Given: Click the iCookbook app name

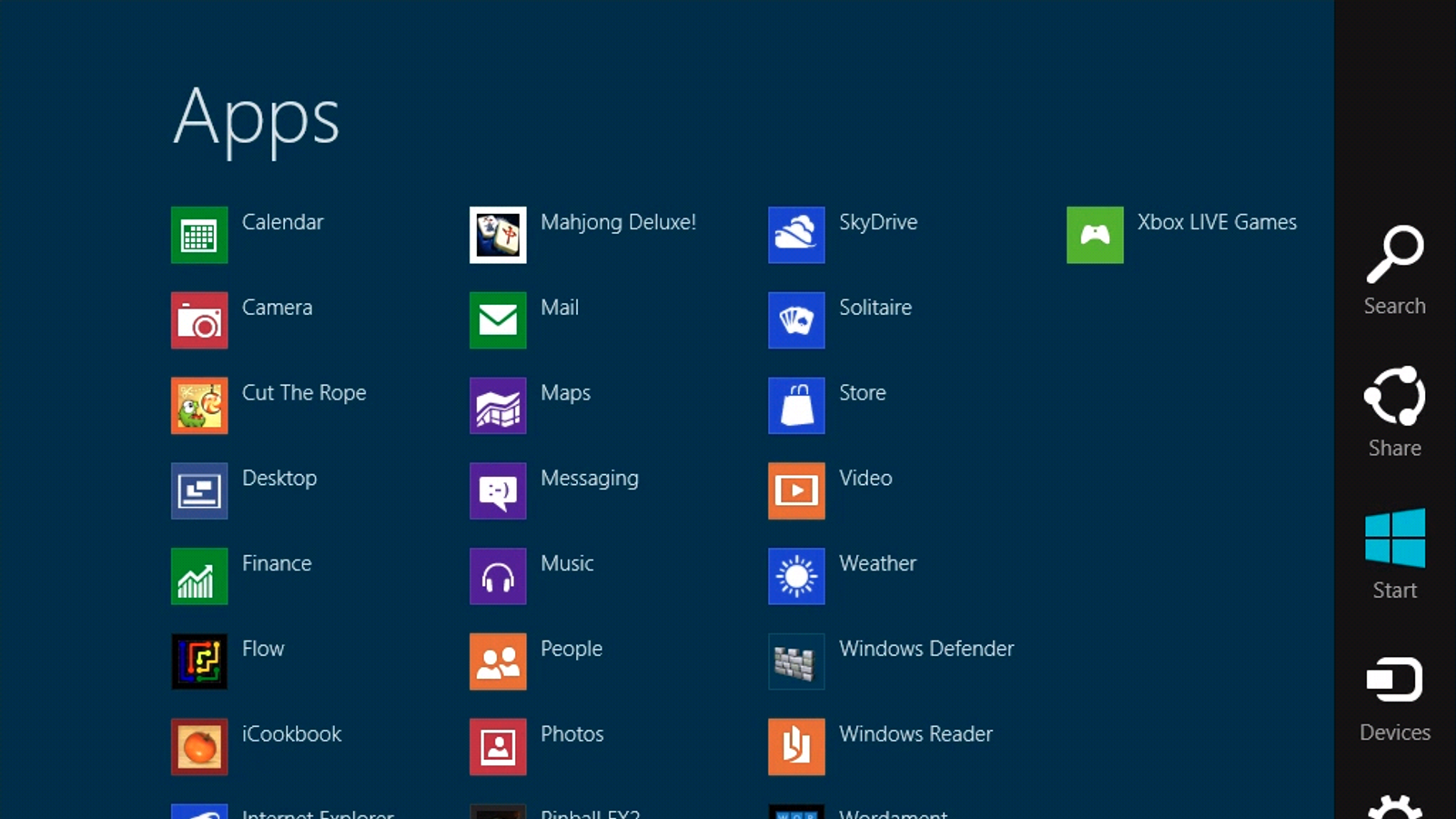Looking at the screenshot, I should pos(292,734).
